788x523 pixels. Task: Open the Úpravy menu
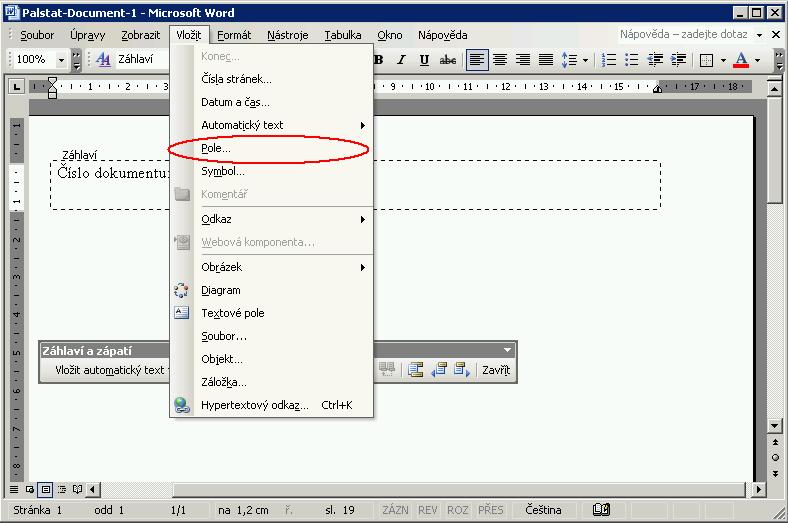[x=88, y=35]
